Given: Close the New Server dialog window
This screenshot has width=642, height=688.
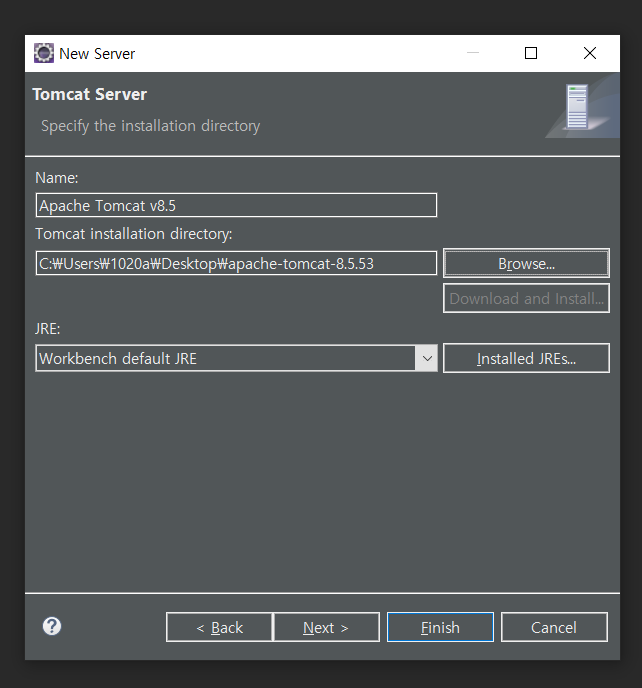Looking at the screenshot, I should (590, 53).
